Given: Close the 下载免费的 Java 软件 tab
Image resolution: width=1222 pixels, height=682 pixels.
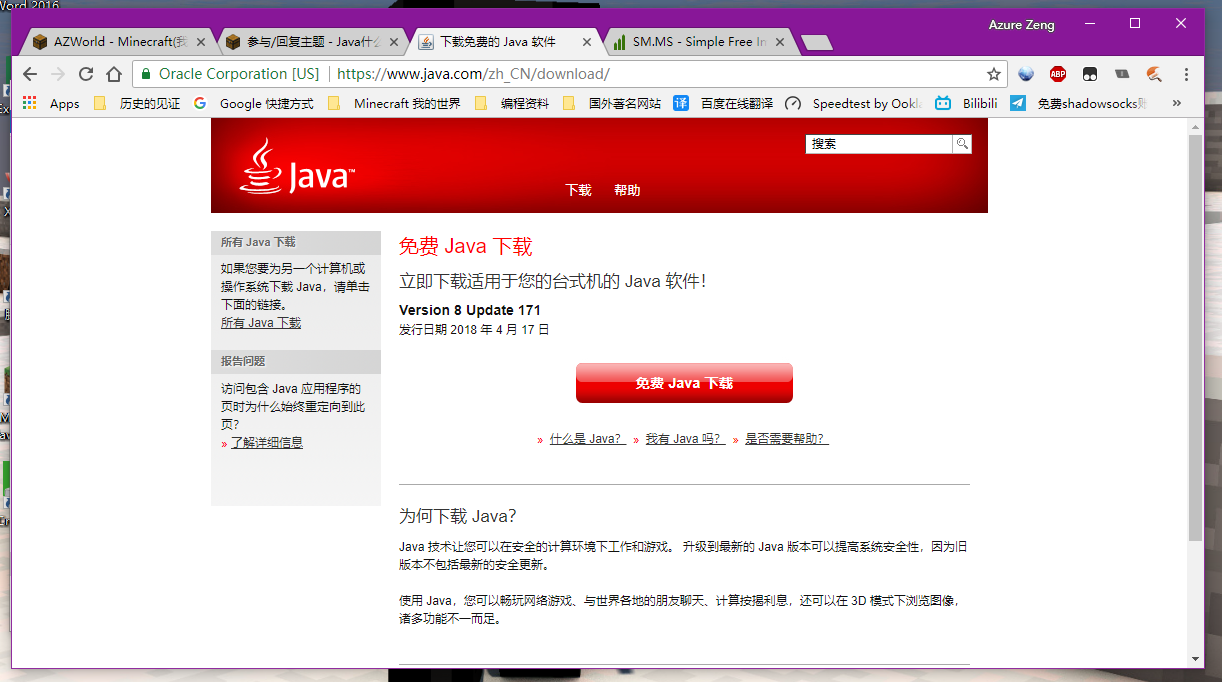Looking at the screenshot, I should coord(586,42).
